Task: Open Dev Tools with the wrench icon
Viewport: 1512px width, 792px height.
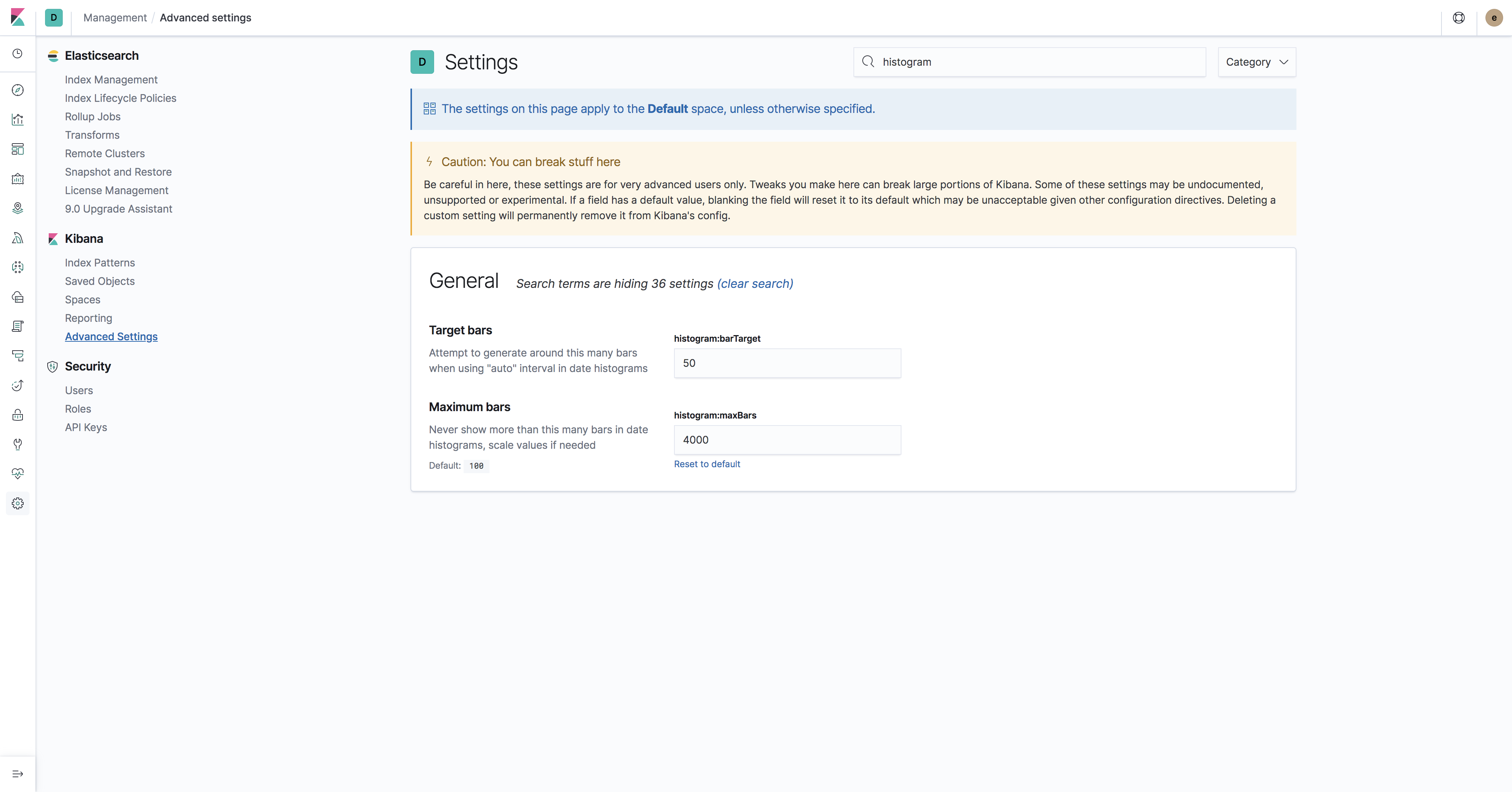Action: pyautogui.click(x=18, y=444)
